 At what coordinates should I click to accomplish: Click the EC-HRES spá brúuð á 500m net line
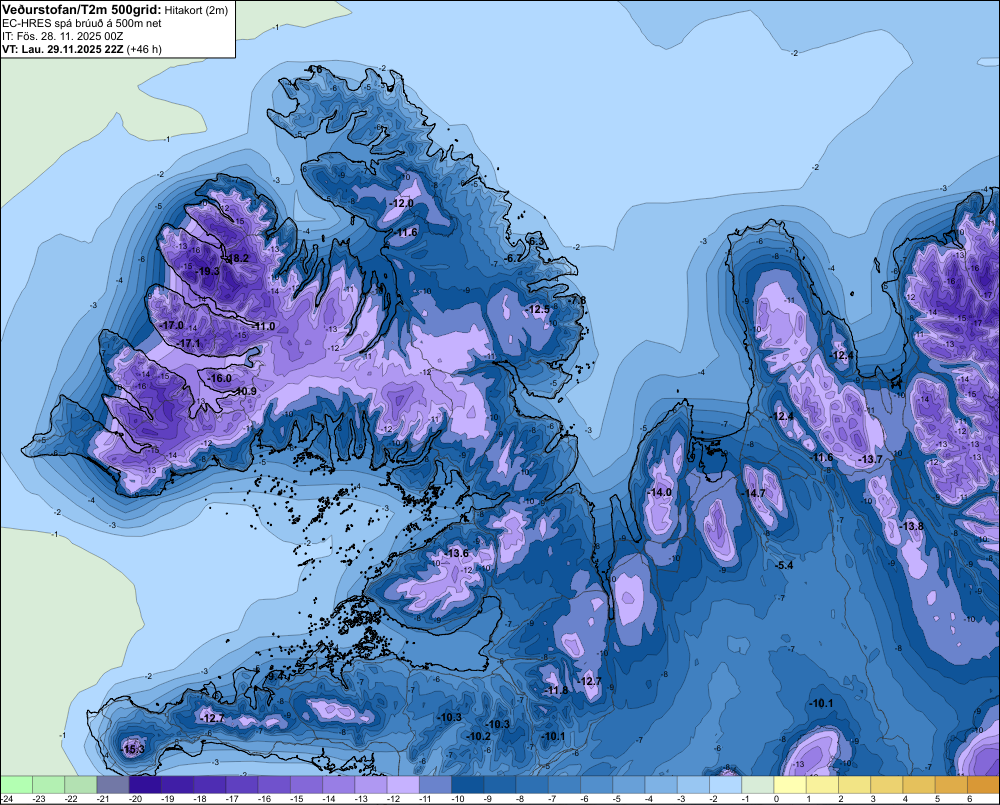[x=82, y=23]
